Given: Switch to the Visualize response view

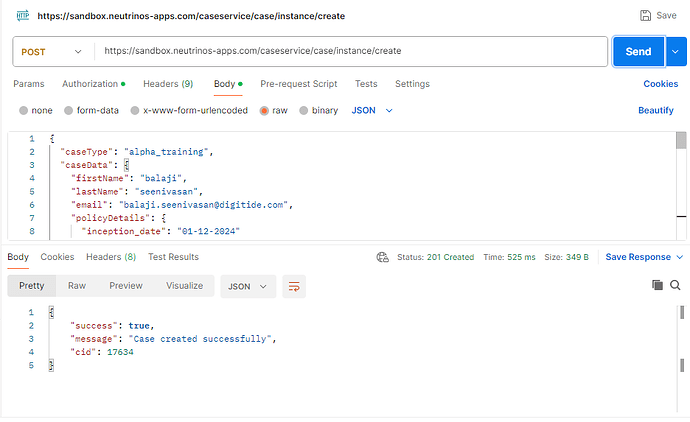Looking at the screenshot, I should (184, 286).
